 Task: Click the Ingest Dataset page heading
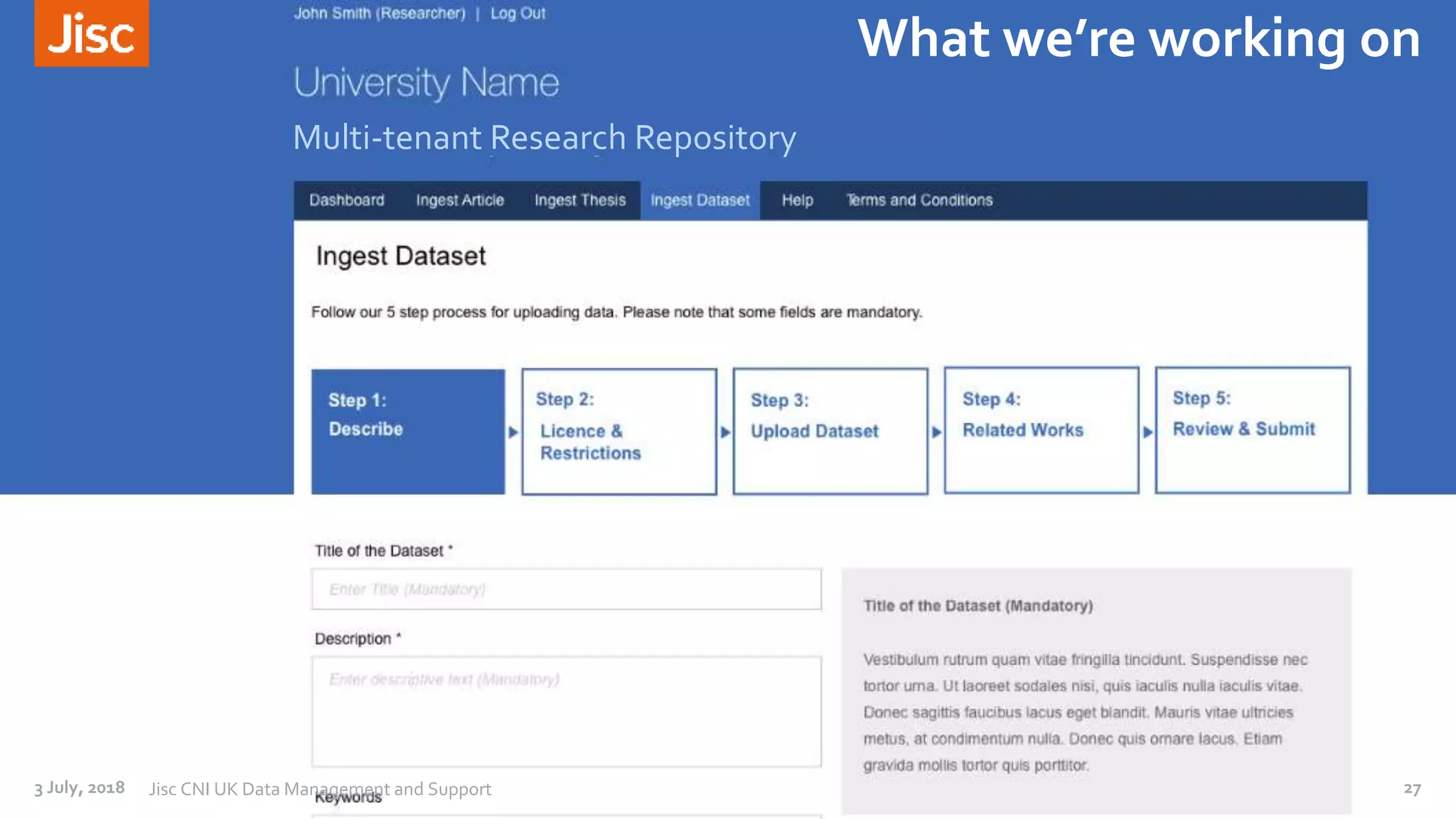point(401,256)
